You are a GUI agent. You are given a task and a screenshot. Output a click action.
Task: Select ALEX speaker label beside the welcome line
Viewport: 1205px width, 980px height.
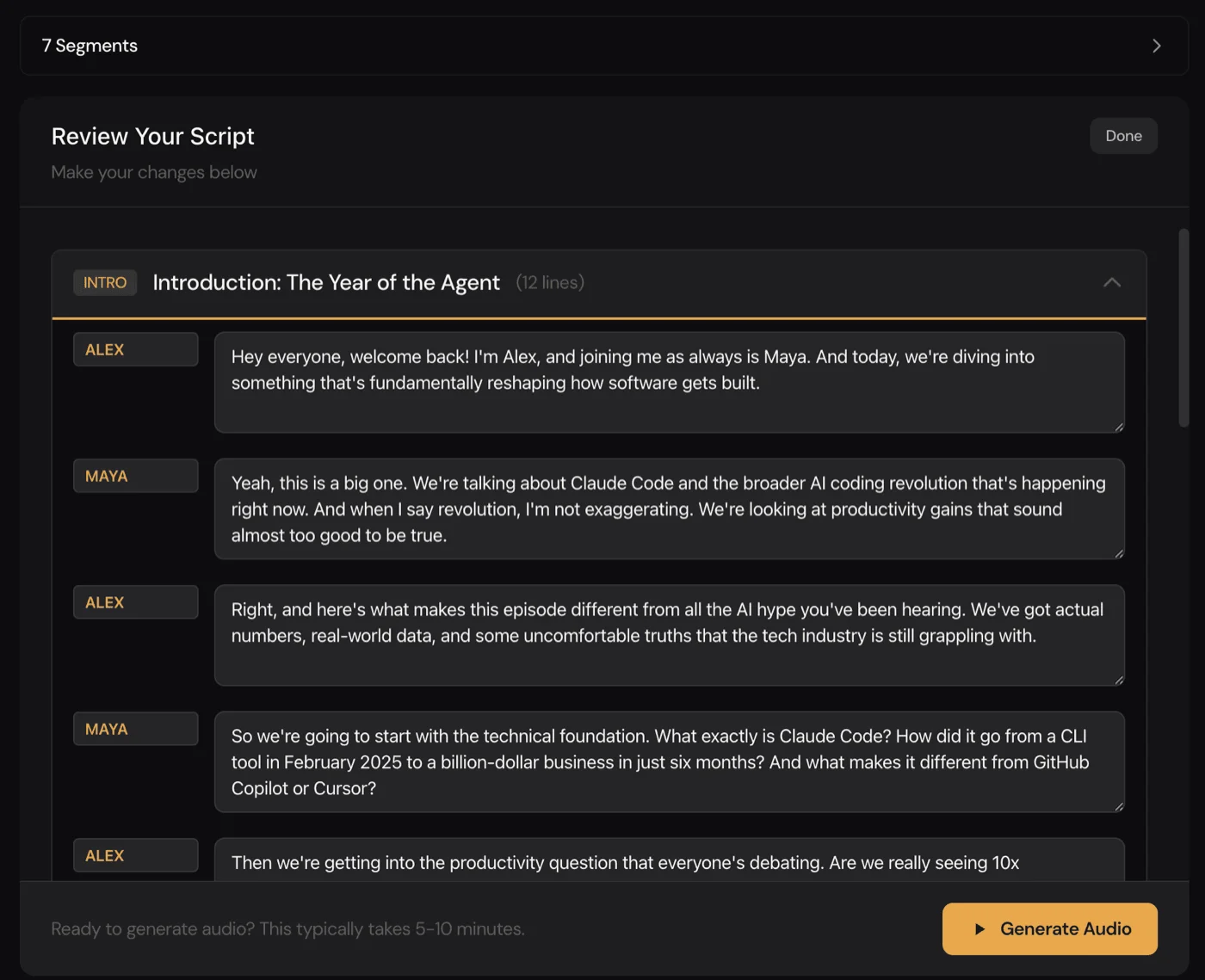(135, 349)
